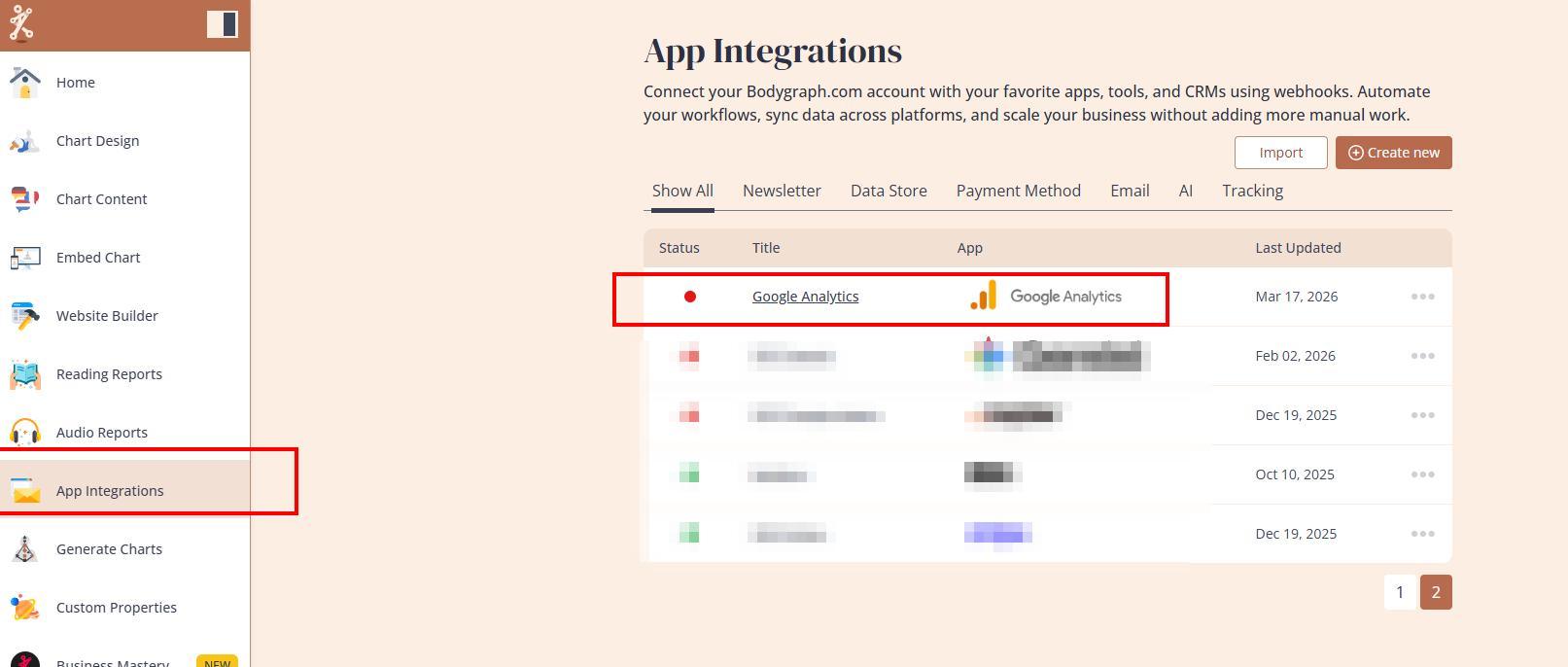
Task: Switch to the Newsletter tab
Action: 782,192
